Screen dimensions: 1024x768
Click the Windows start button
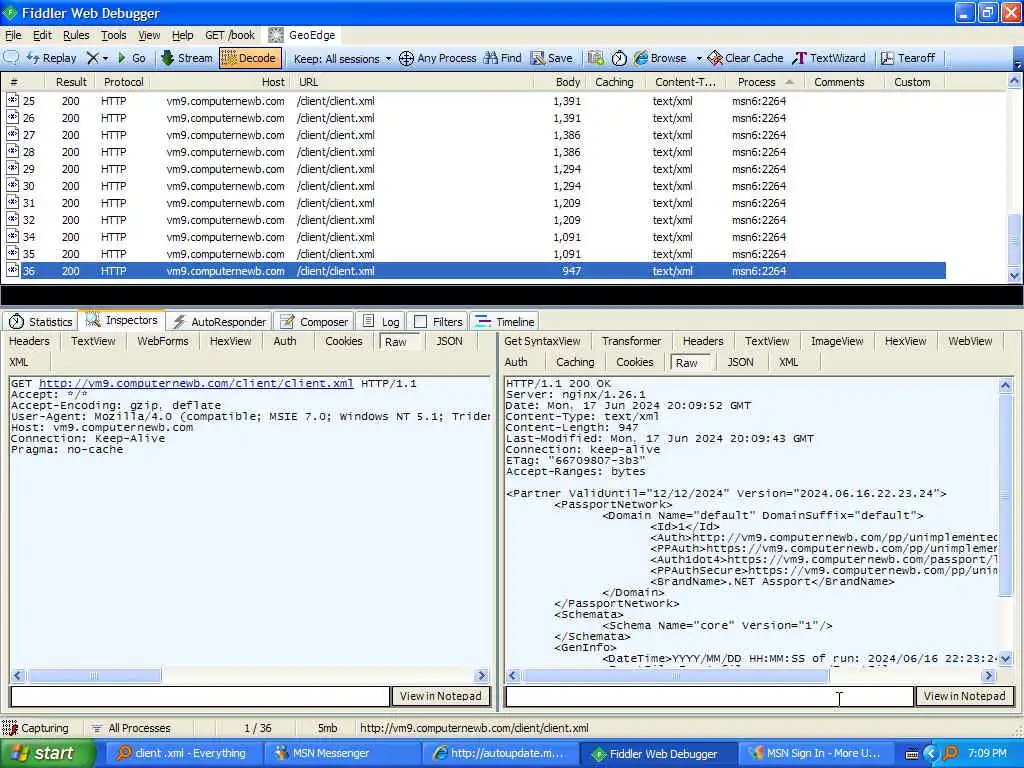click(46, 753)
